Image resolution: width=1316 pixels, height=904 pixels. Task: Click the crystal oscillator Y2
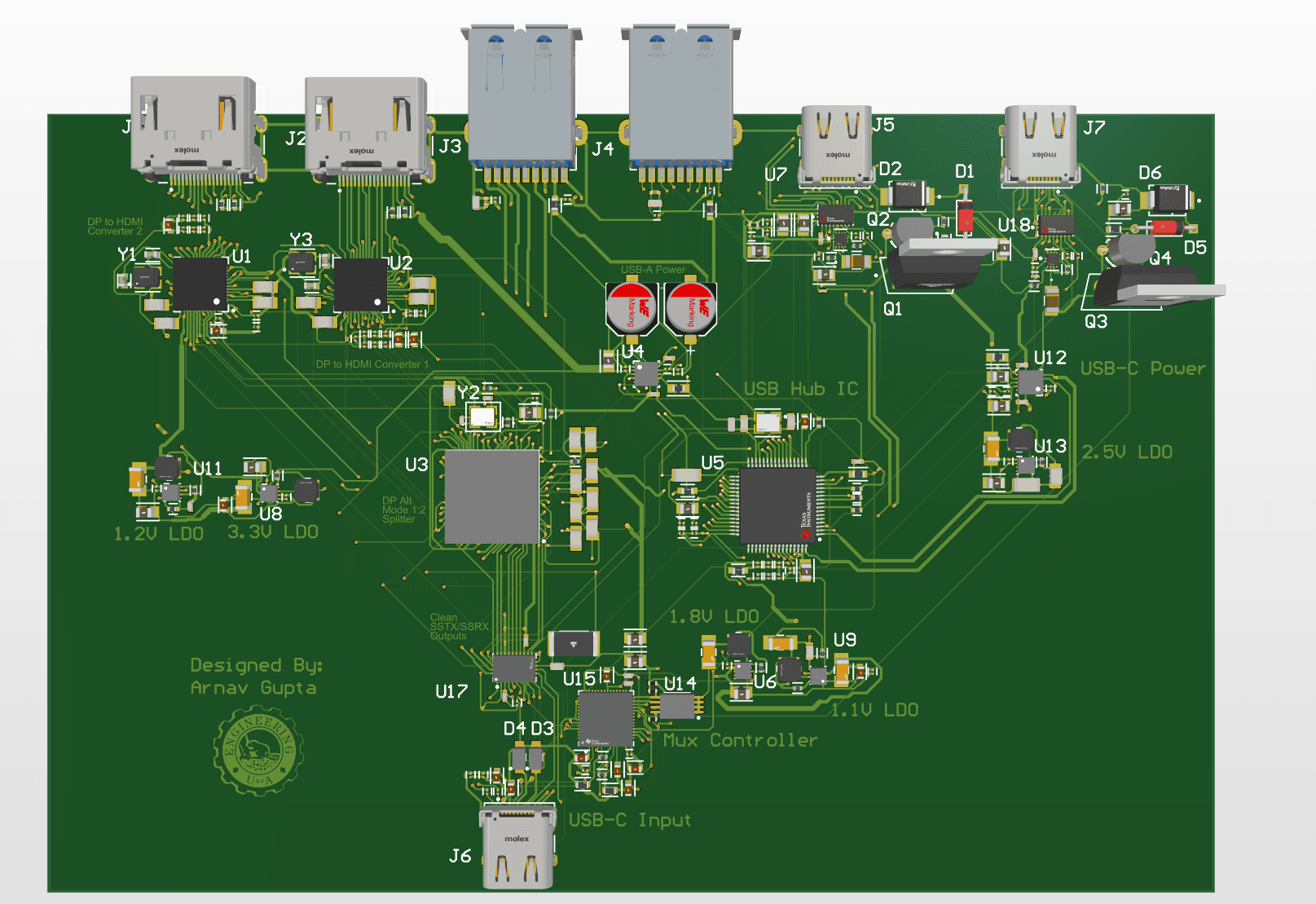point(482,416)
